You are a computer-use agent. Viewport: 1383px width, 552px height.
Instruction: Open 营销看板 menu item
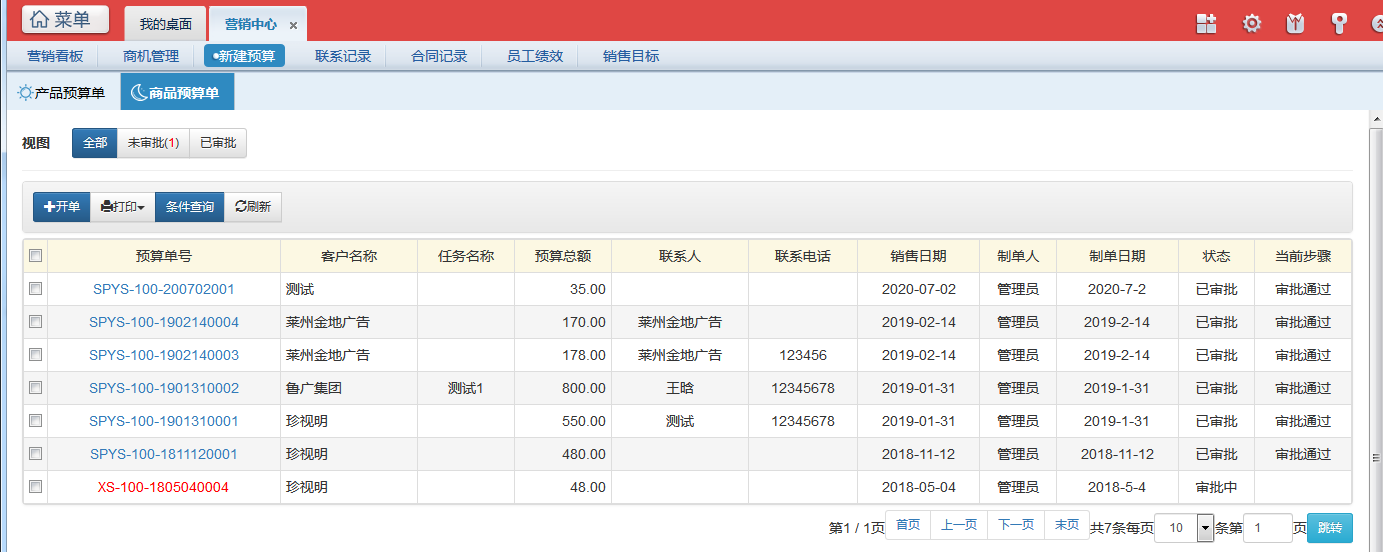click(55, 56)
